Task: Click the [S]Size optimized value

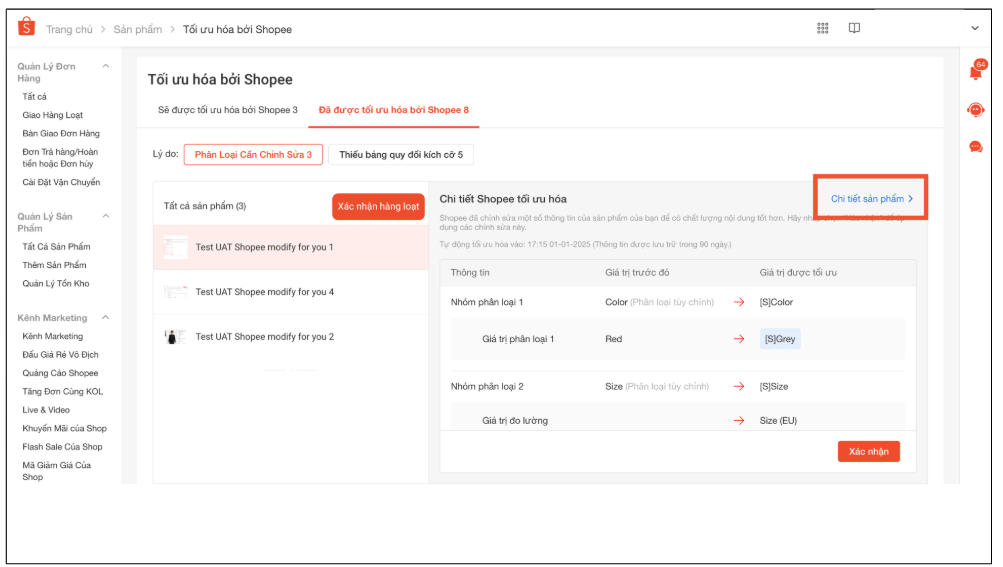Action: point(773,387)
